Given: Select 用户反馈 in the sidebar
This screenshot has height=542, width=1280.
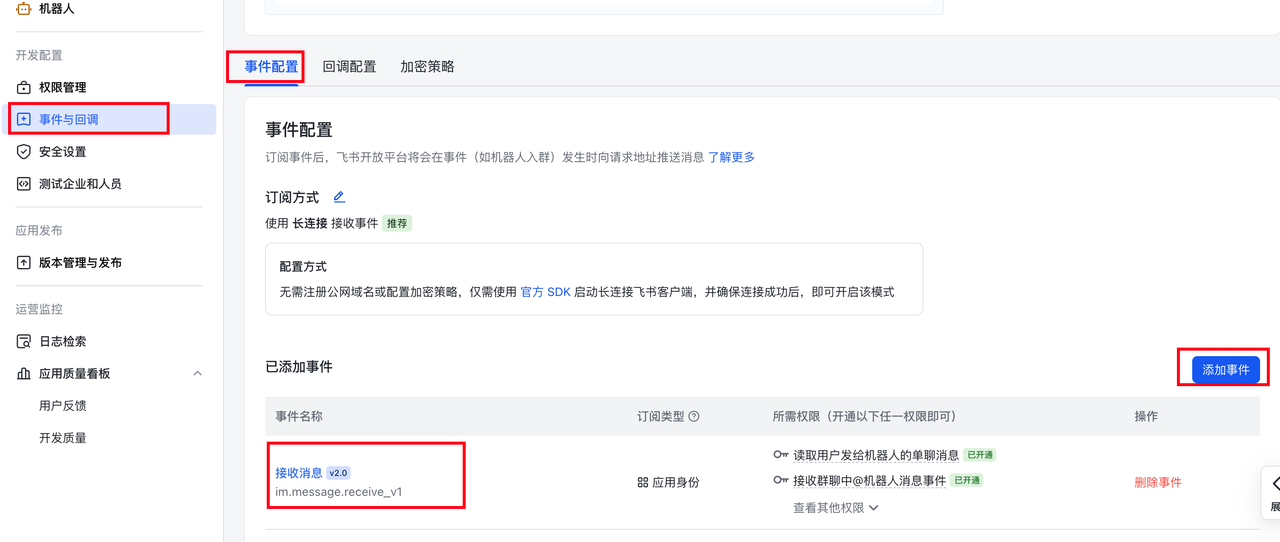Looking at the screenshot, I should (x=62, y=406).
